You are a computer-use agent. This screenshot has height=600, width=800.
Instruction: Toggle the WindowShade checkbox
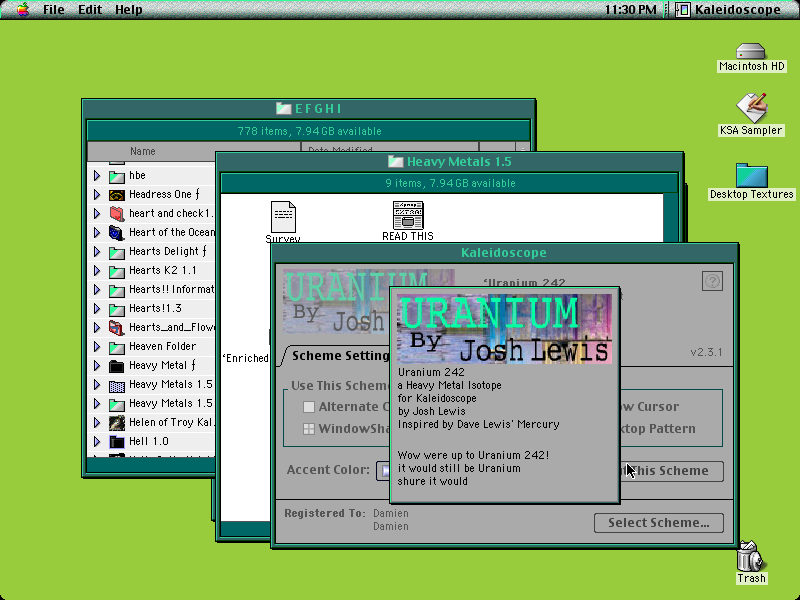click(309, 429)
